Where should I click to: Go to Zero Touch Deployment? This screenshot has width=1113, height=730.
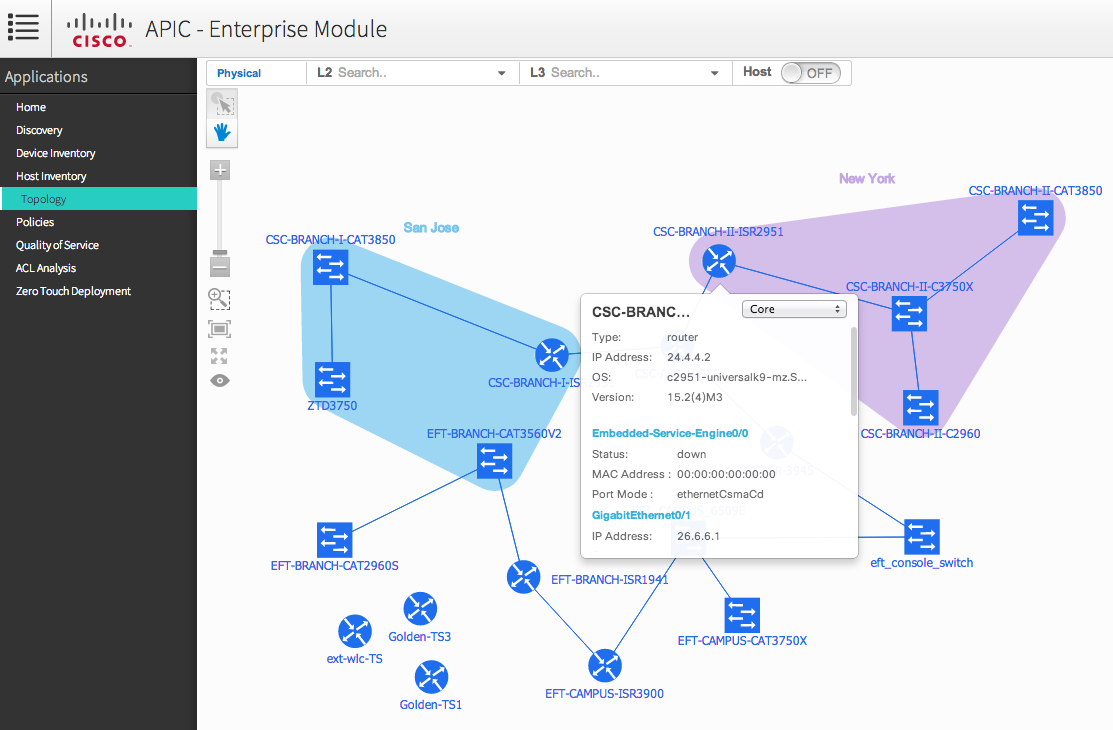click(73, 291)
